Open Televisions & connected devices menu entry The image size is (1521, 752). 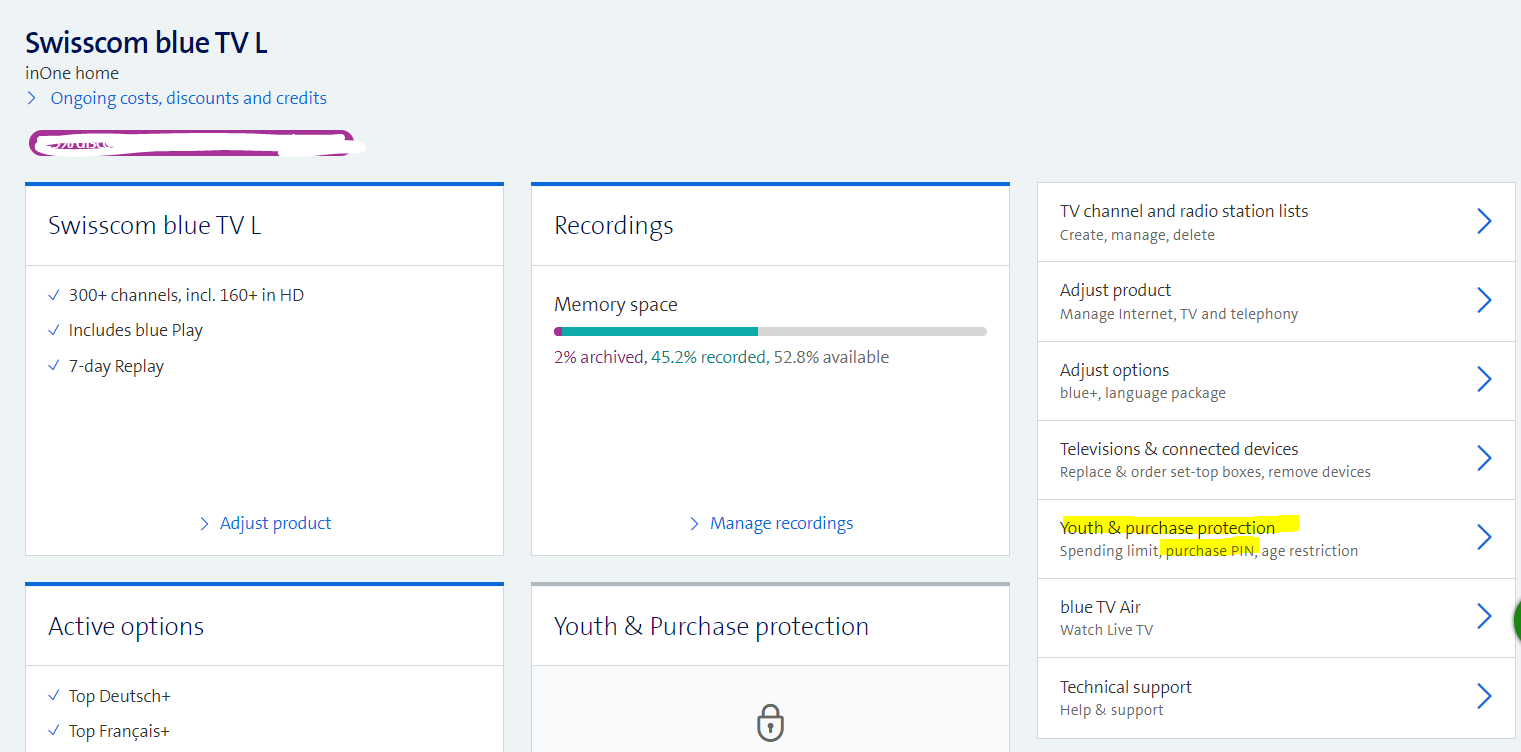[1178, 449]
